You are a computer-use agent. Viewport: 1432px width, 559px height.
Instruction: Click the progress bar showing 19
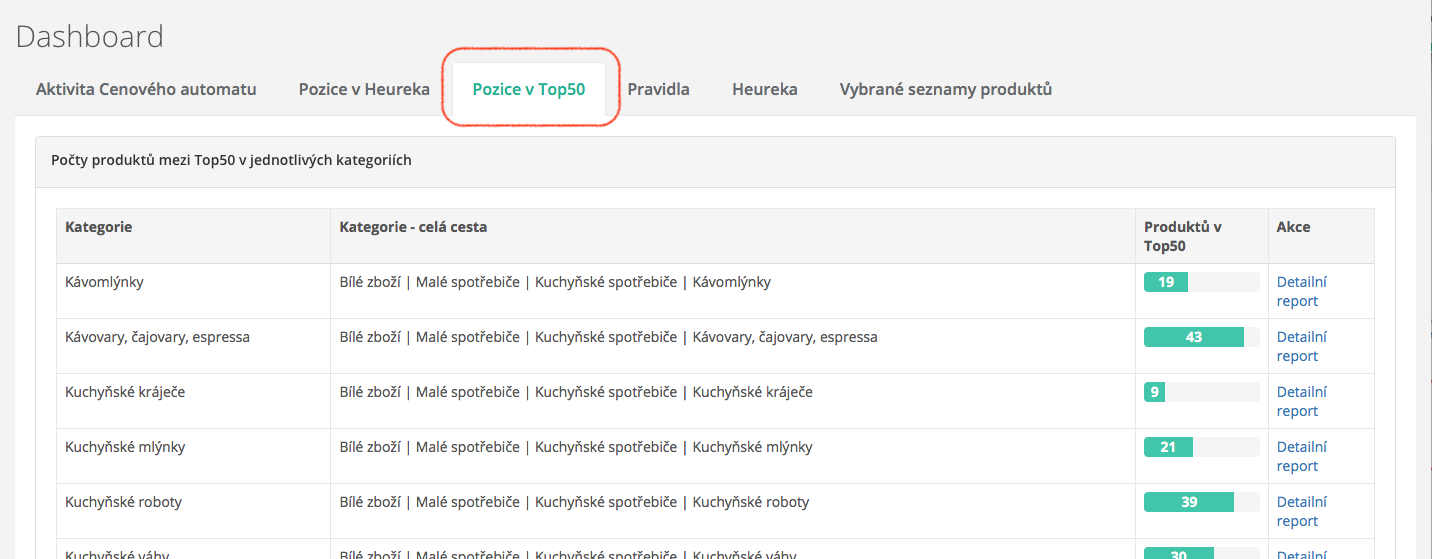point(1200,282)
